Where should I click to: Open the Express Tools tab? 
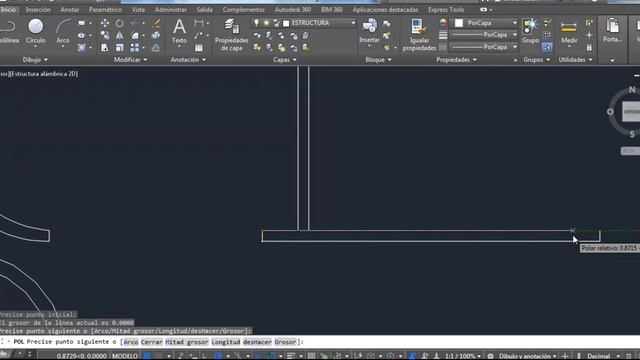[446, 9]
